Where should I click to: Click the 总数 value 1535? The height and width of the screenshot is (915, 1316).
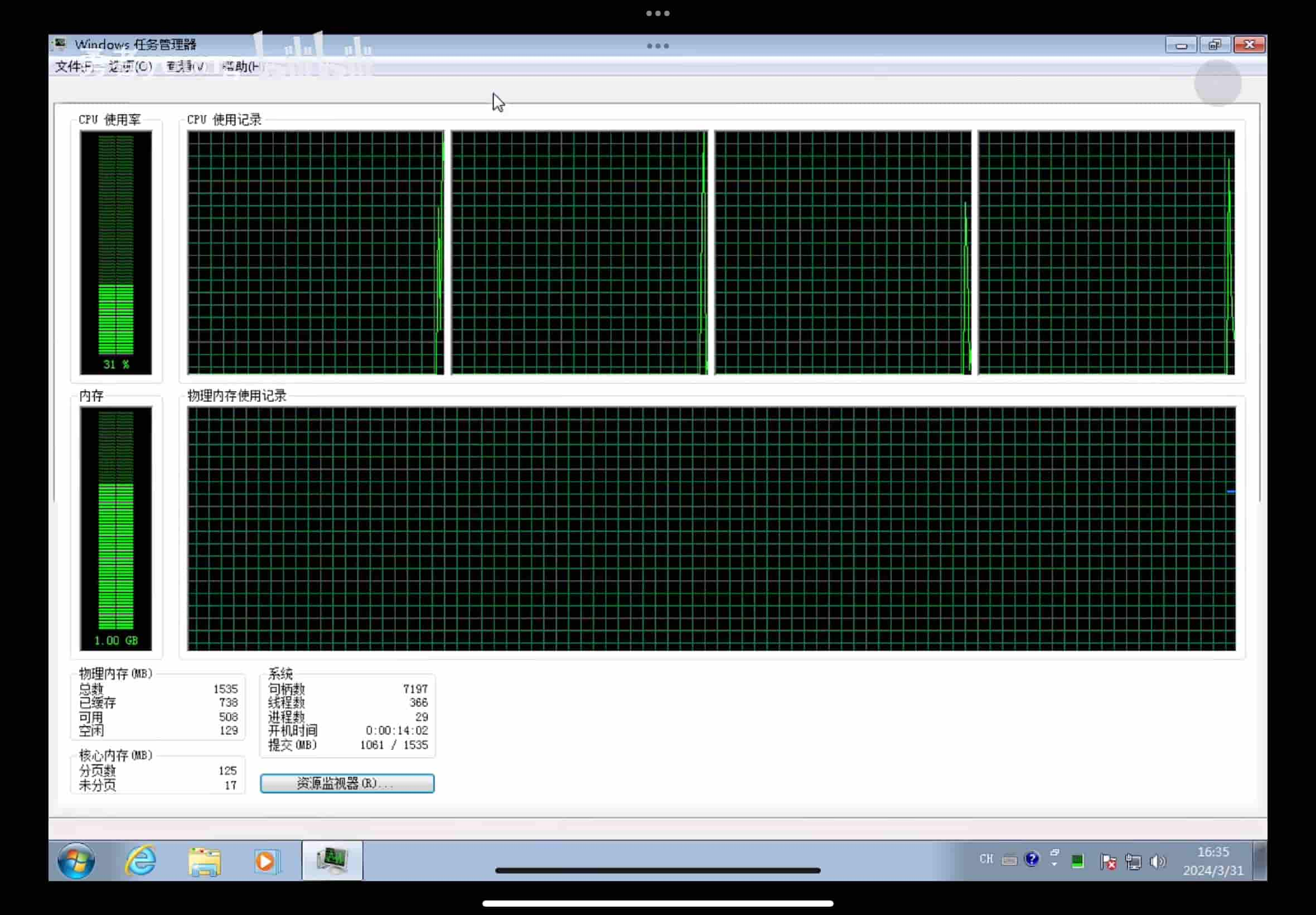click(x=225, y=688)
